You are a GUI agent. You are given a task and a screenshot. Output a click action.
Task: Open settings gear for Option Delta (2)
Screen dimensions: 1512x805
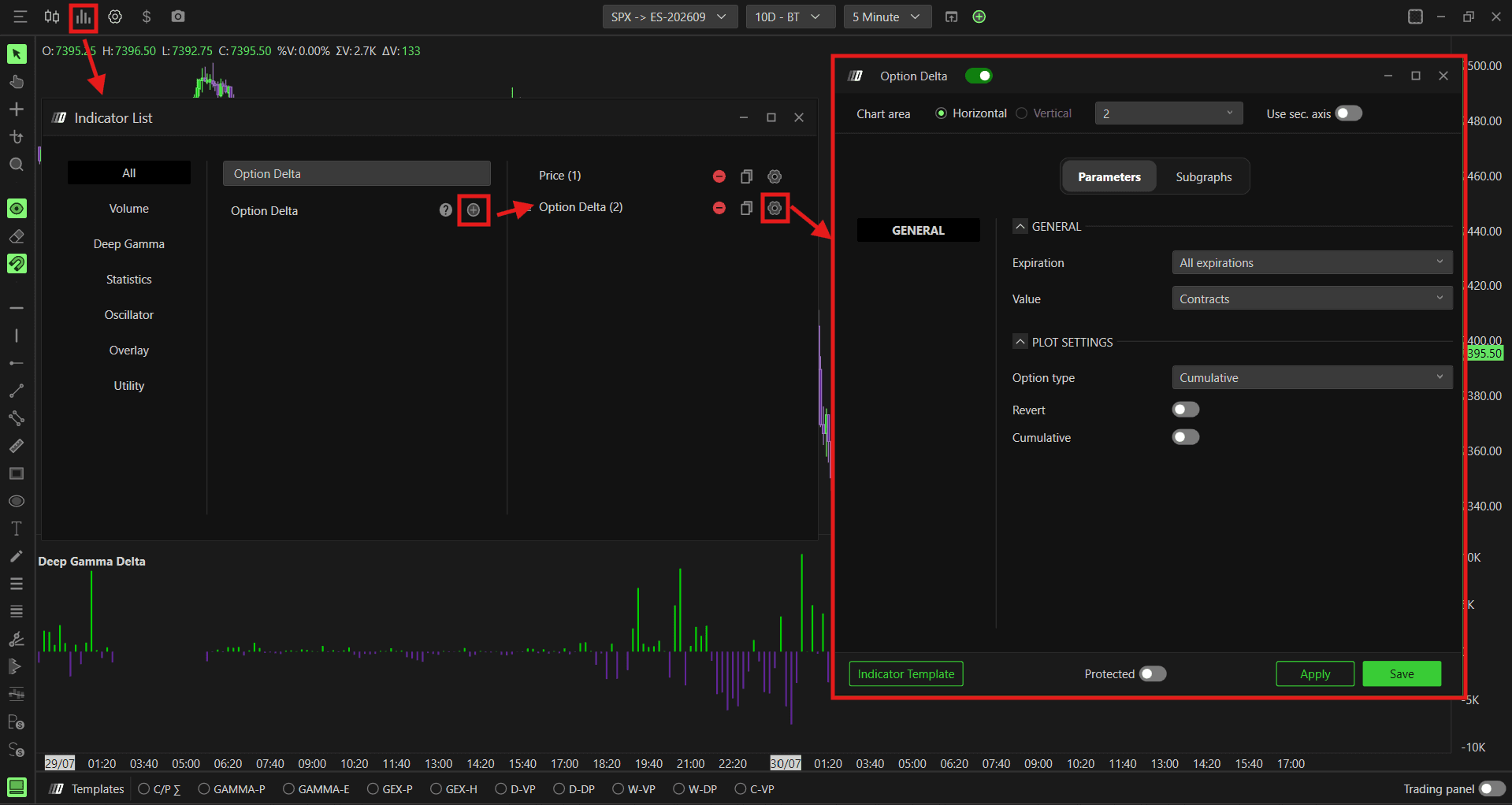pyautogui.click(x=775, y=208)
